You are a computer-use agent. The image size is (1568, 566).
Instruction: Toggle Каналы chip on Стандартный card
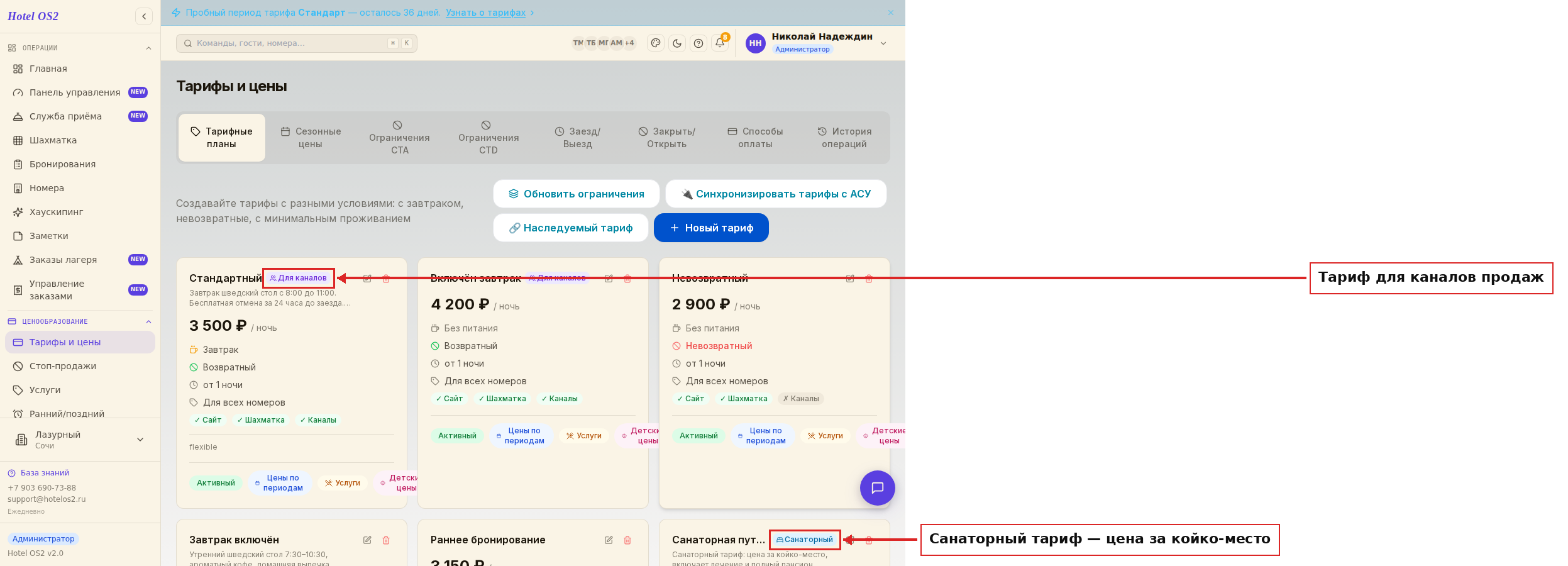pos(318,420)
